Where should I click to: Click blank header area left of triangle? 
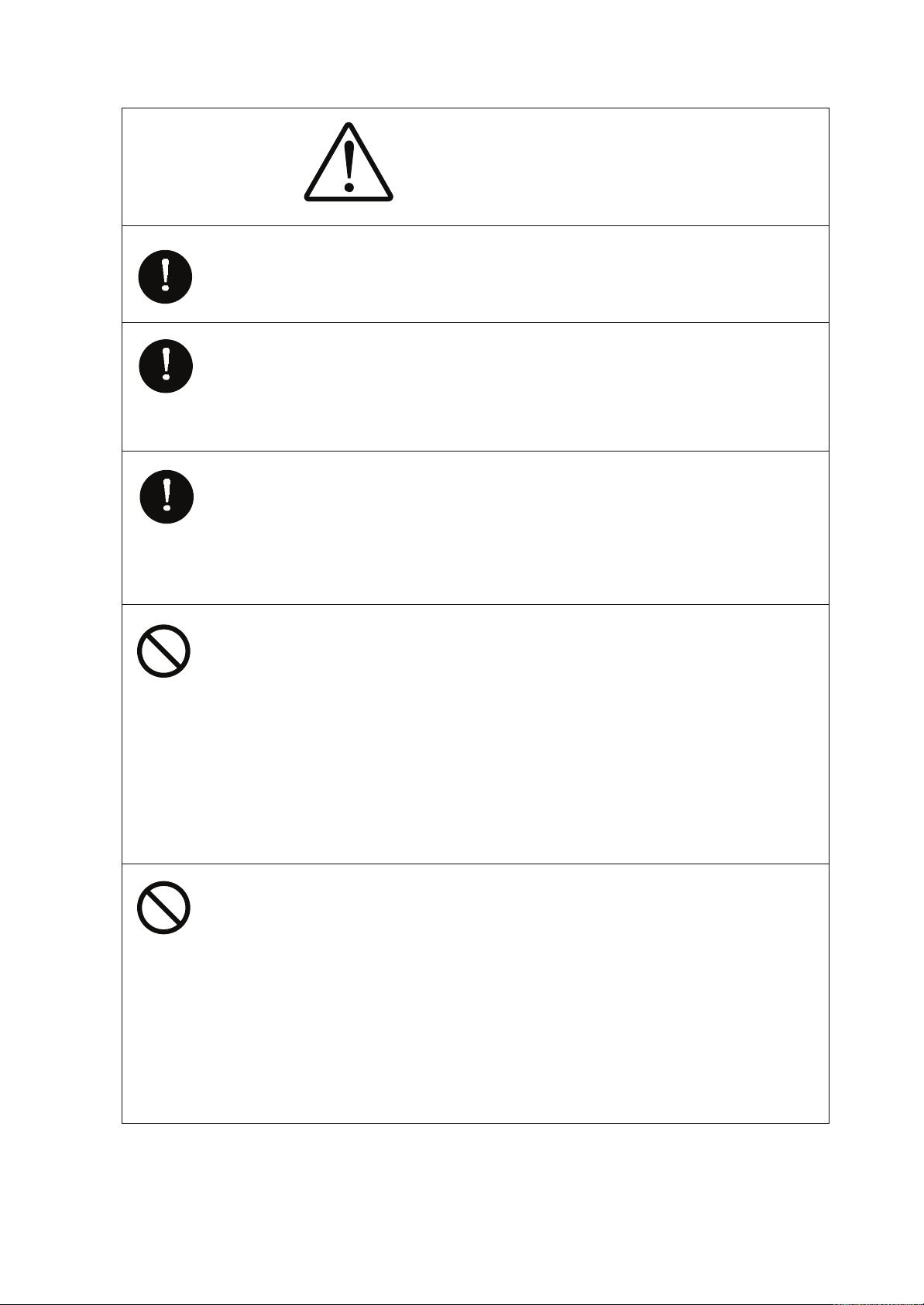[x=211, y=167]
